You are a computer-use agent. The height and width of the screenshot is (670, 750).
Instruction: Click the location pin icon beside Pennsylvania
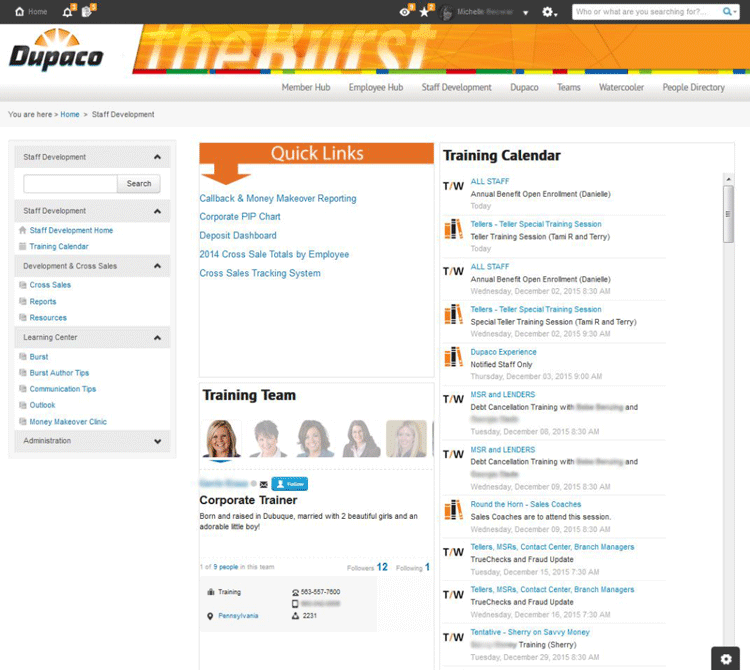[210, 616]
